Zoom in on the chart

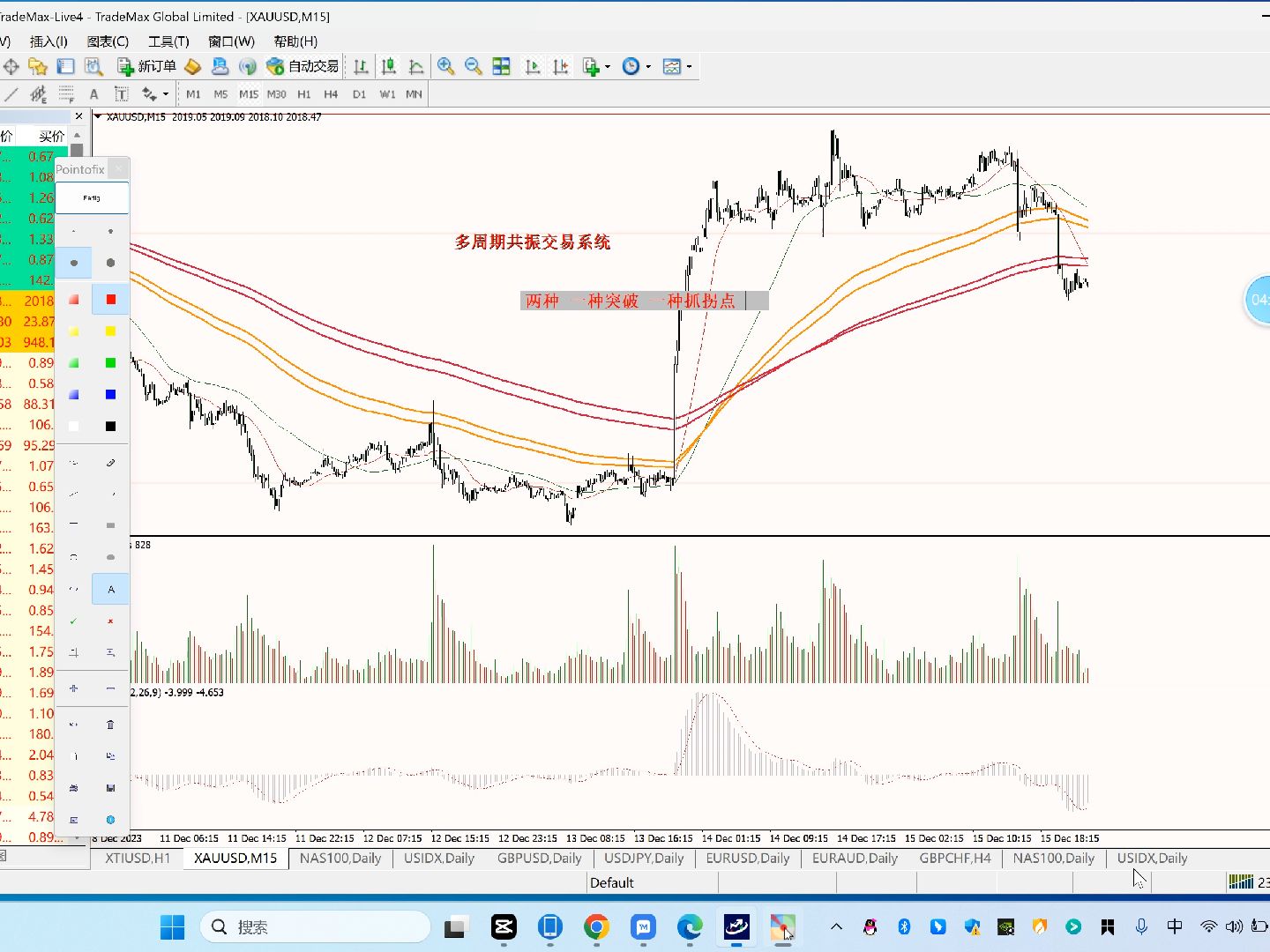445,66
